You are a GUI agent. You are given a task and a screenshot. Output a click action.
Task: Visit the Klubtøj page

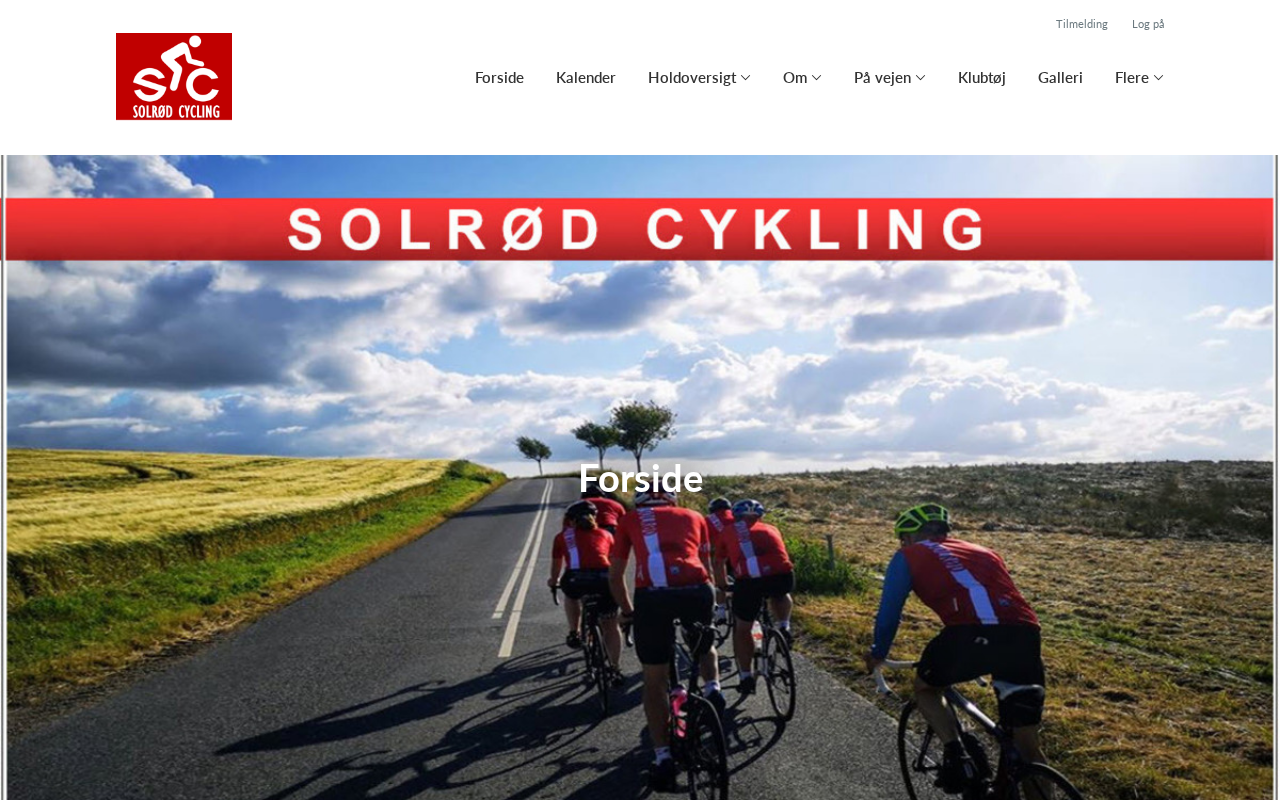982,77
